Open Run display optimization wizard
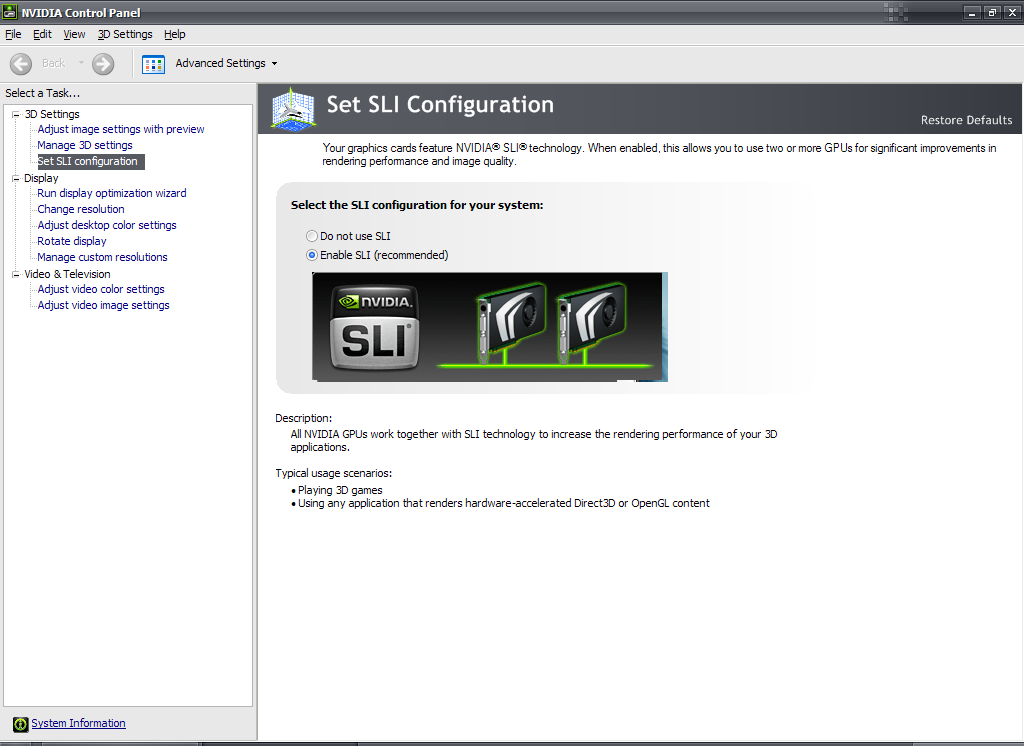The image size is (1024, 746). click(112, 193)
